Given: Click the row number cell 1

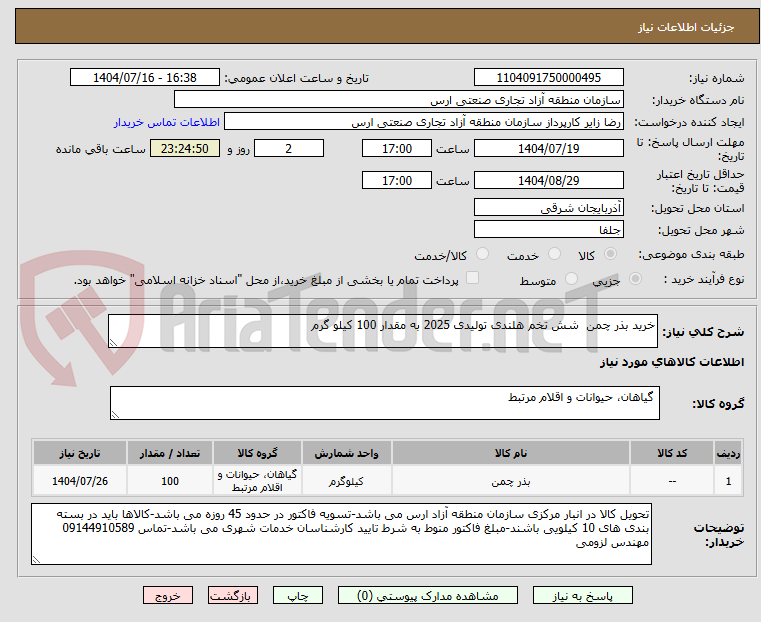Looking at the screenshot, I should (728, 481).
